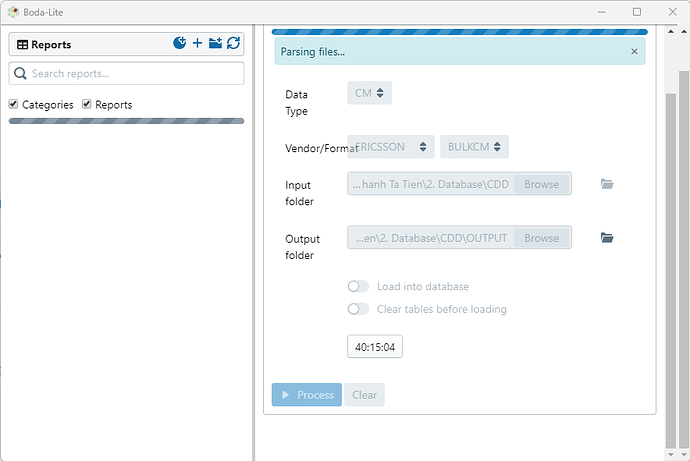Click the output folder path field

pyautogui.click(x=431, y=238)
